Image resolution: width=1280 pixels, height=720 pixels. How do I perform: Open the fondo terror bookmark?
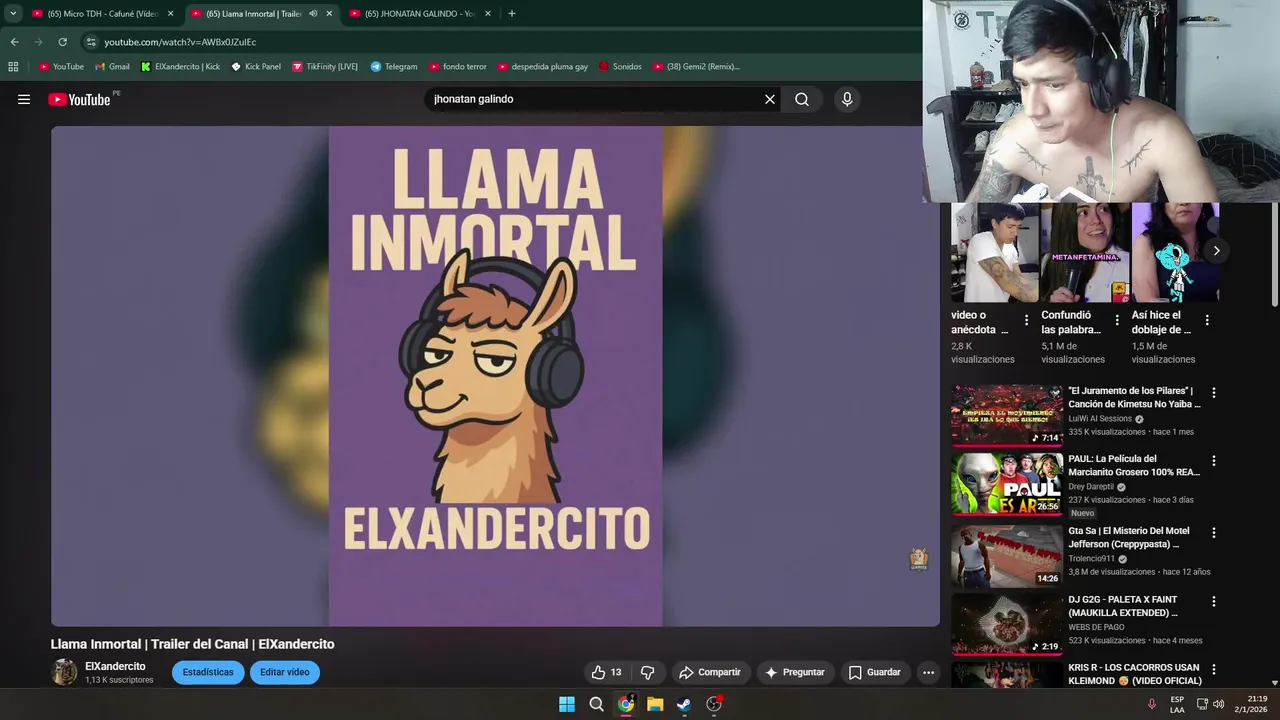pos(458,66)
